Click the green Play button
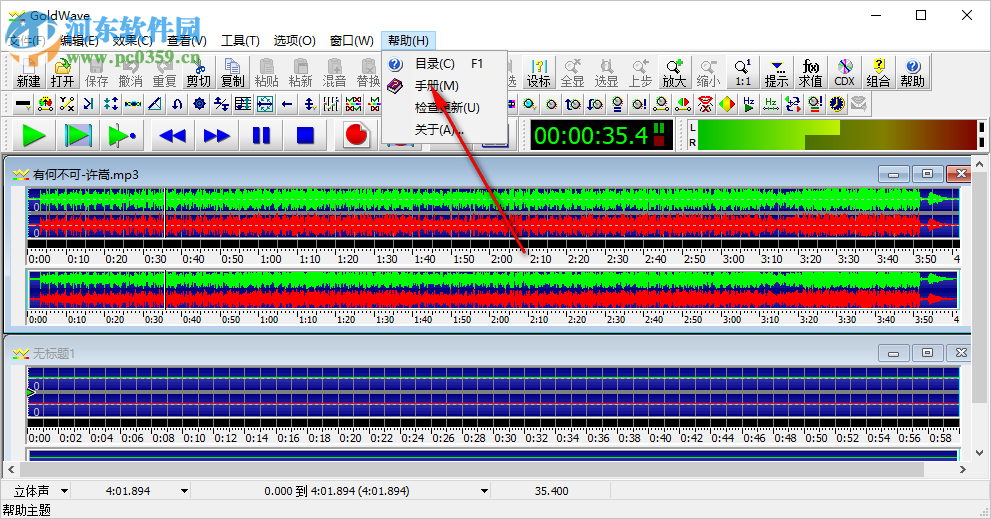The height and width of the screenshot is (519, 991). [x=34, y=135]
